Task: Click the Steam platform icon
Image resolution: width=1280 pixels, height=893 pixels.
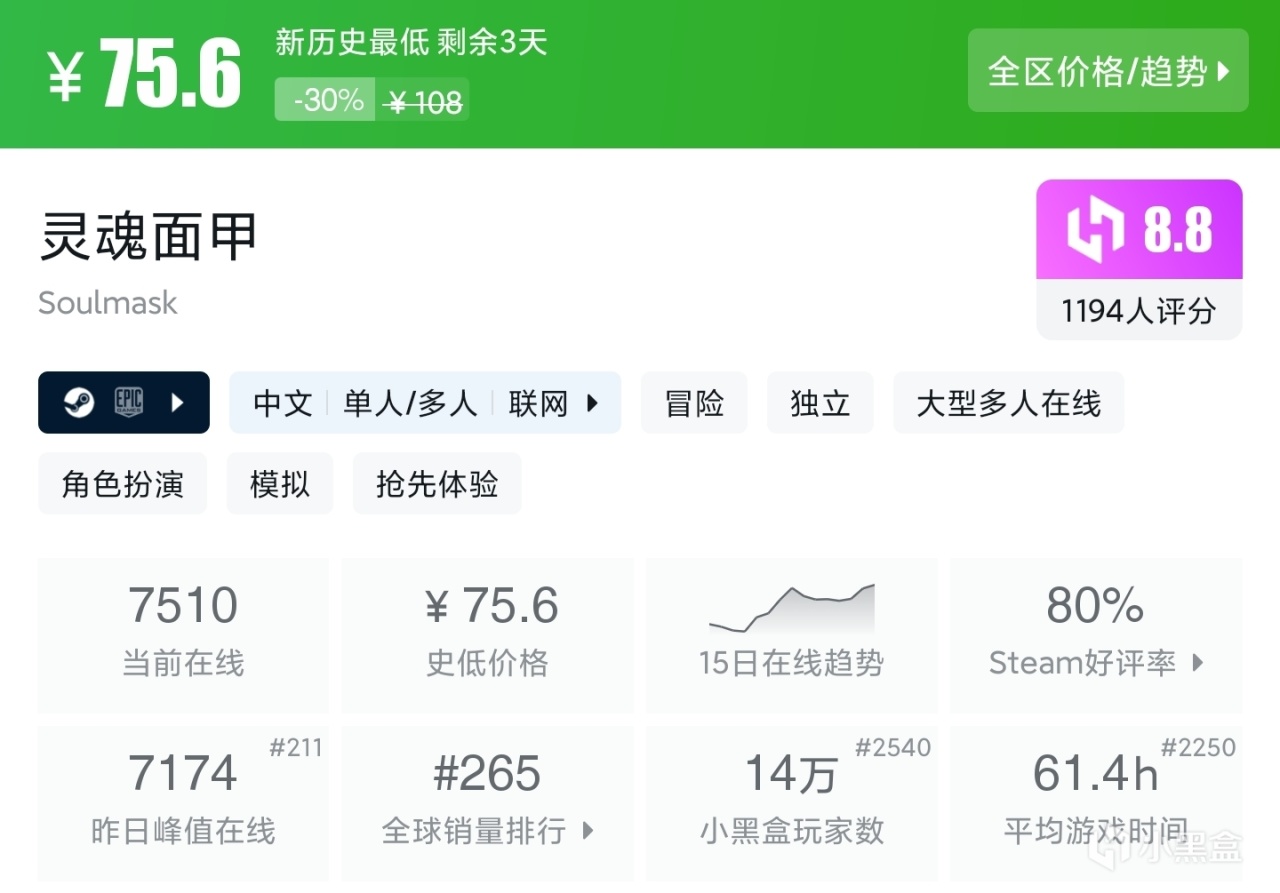Action: pos(79,403)
